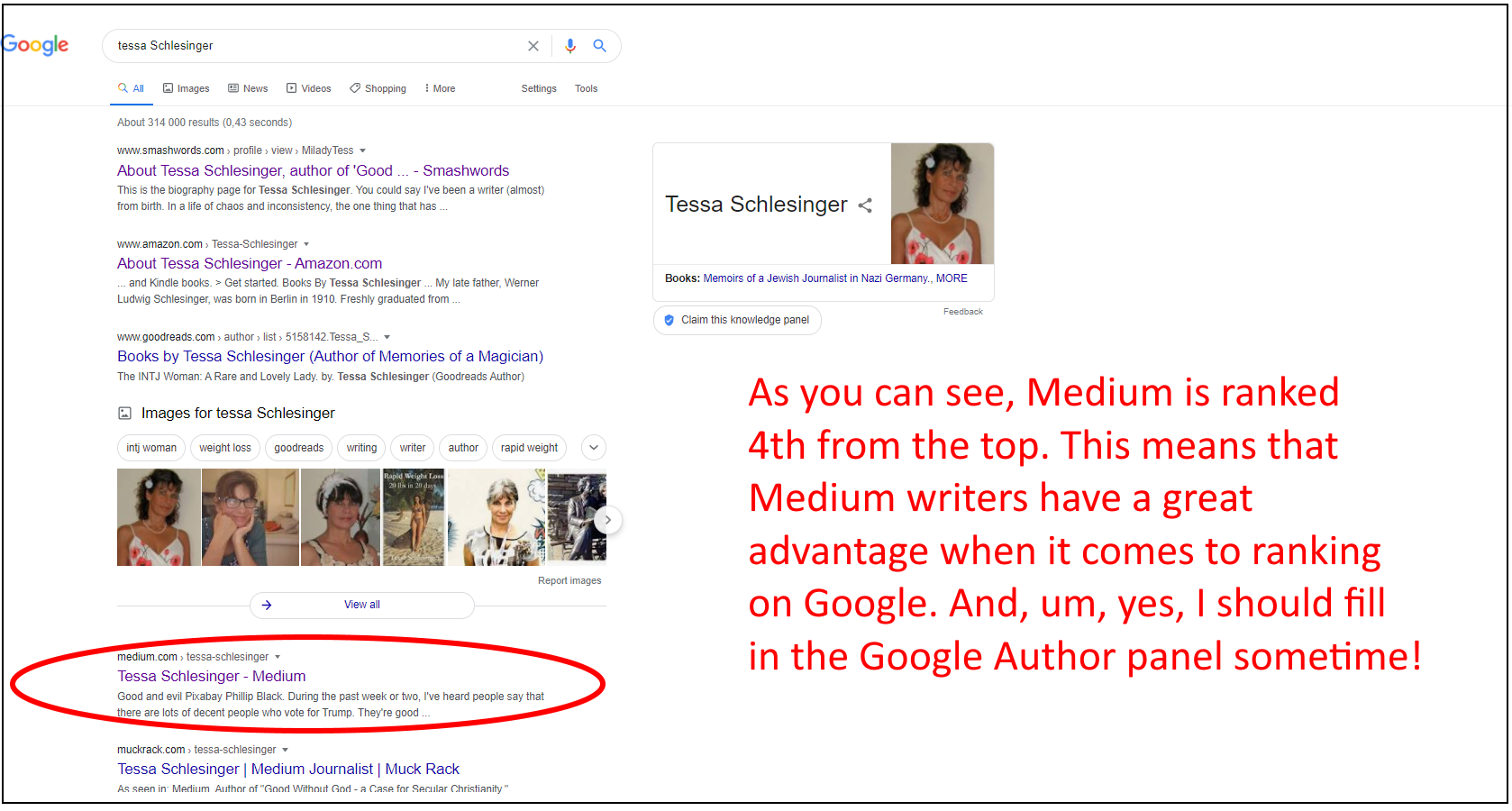
Task: Expand the Smashwords result options arrow
Action: pyautogui.click(x=363, y=150)
